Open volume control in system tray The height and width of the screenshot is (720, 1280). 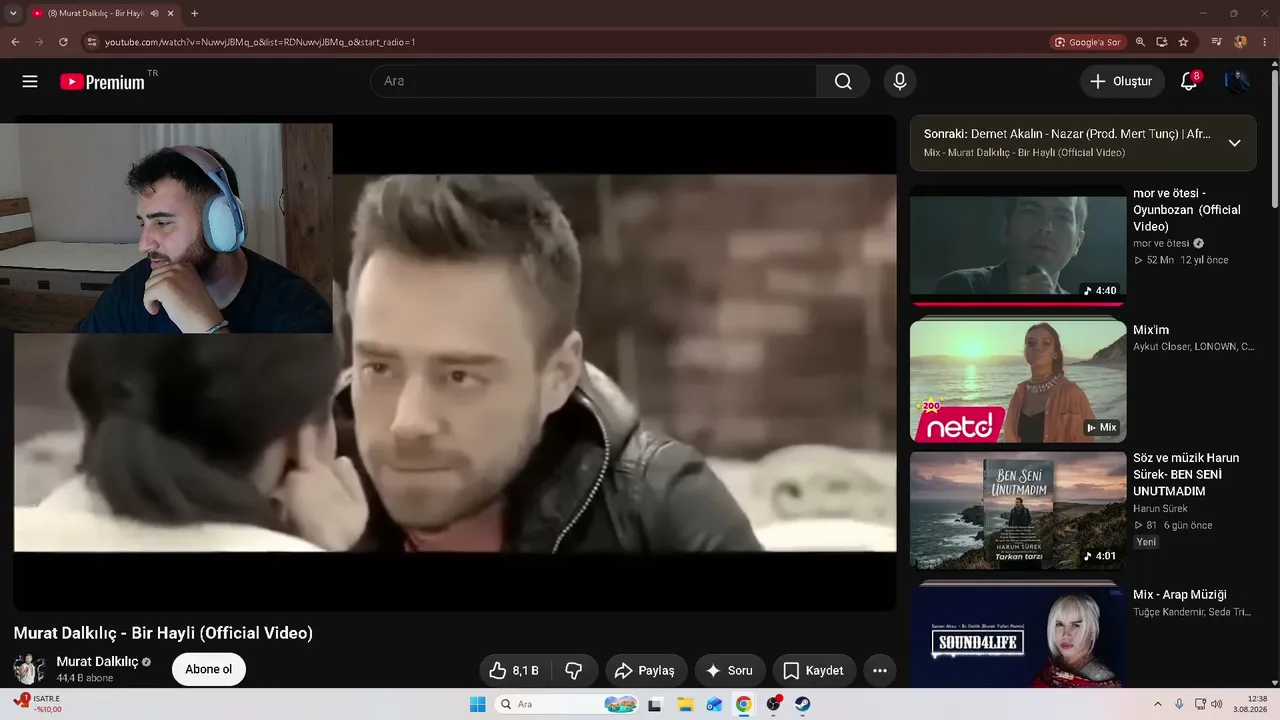click(x=1216, y=704)
